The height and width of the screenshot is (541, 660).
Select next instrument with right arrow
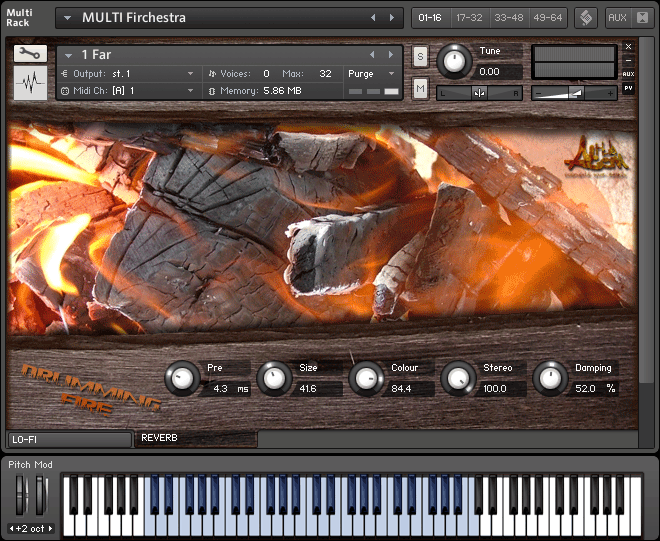[x=391, y=55]
